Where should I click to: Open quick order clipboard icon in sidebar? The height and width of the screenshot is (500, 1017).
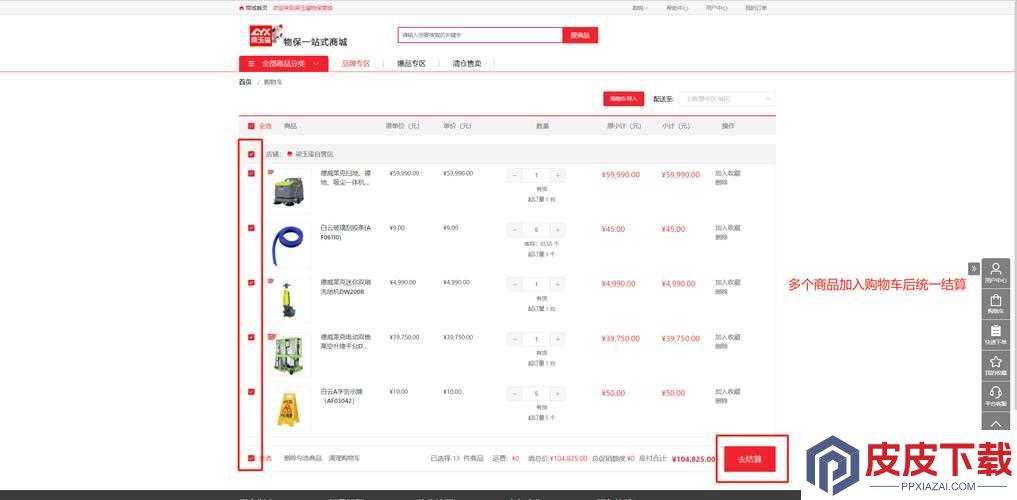click(996, 335)
